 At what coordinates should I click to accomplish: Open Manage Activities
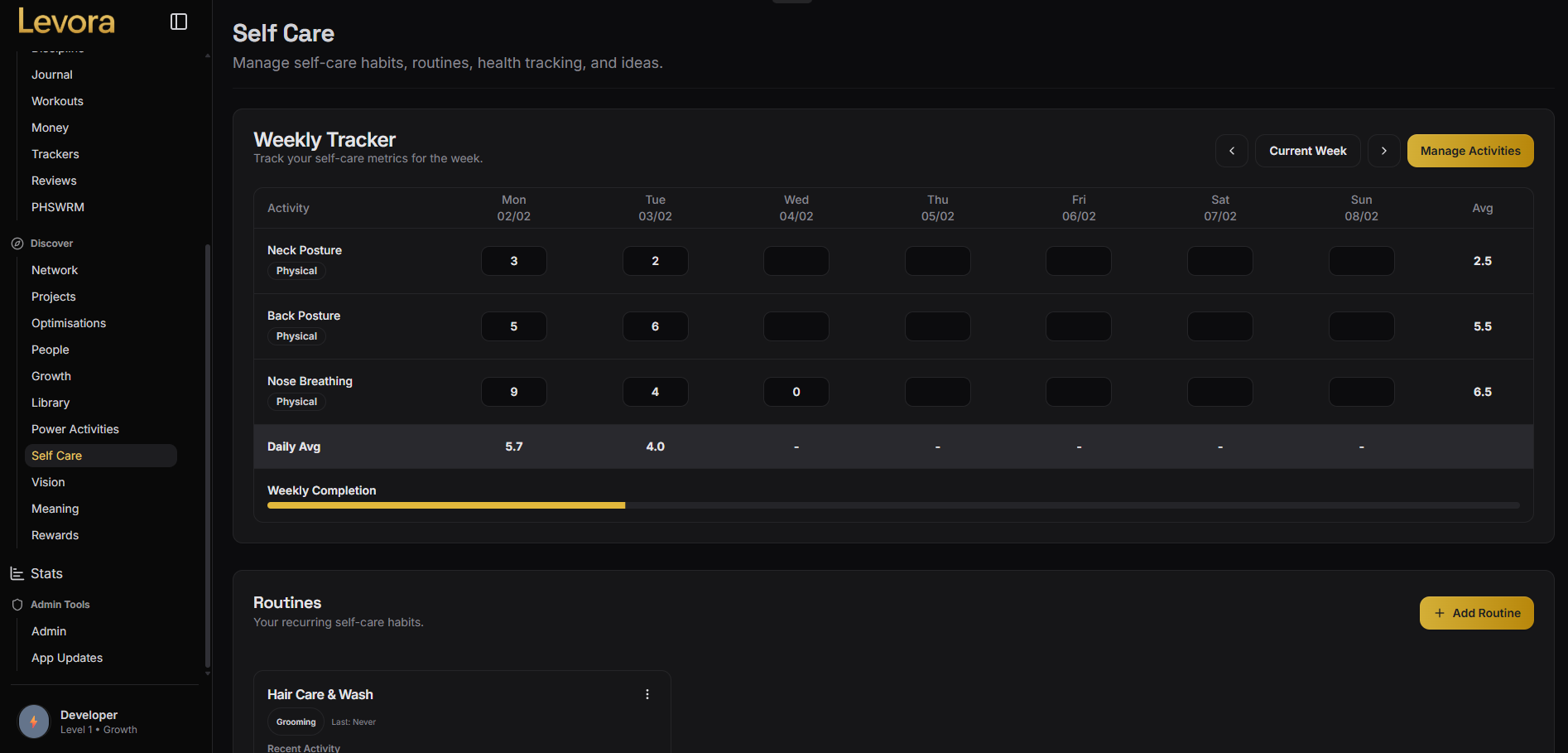(1469, 151)
